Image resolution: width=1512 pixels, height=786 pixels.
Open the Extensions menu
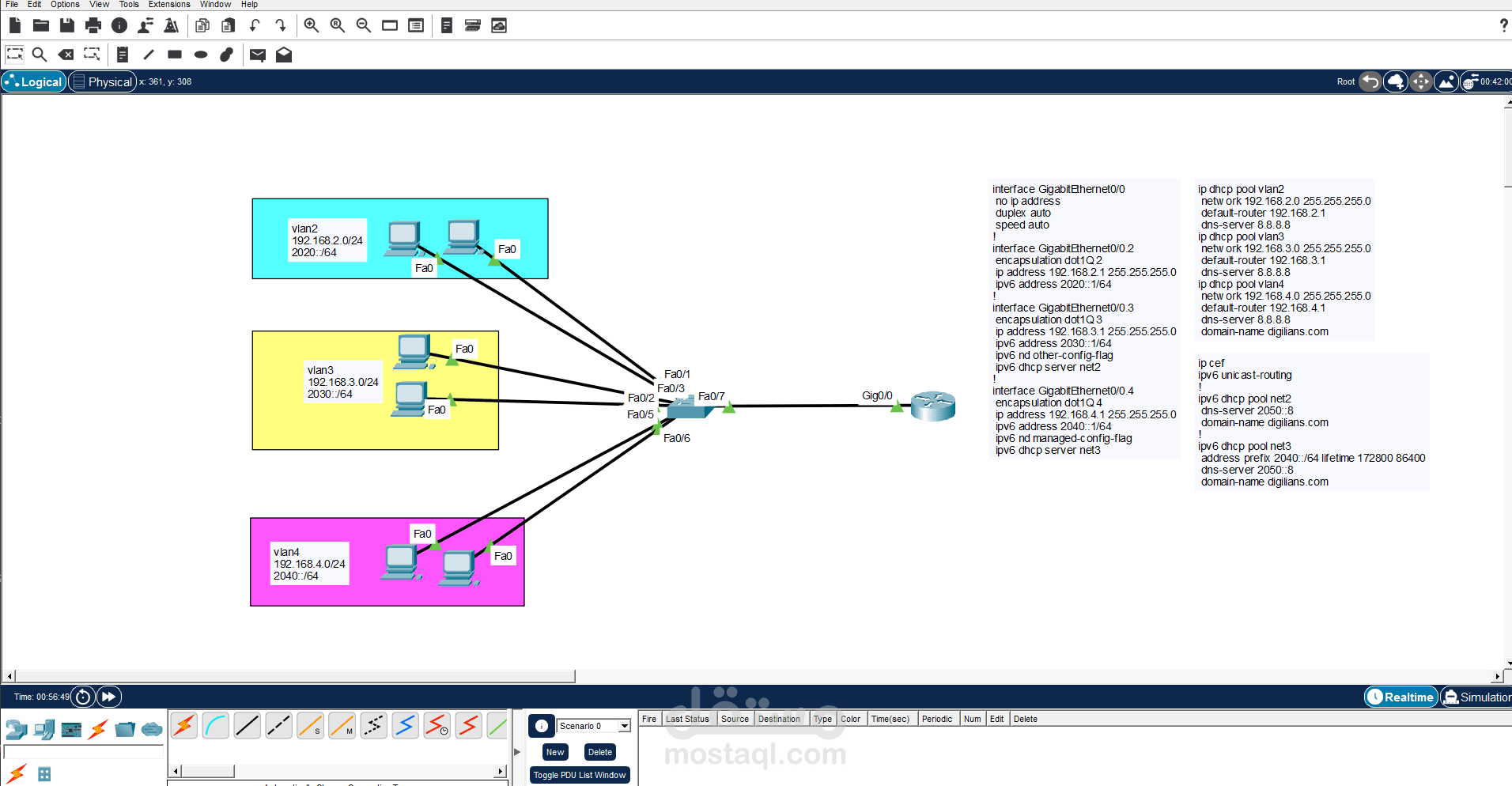[168, 4]
